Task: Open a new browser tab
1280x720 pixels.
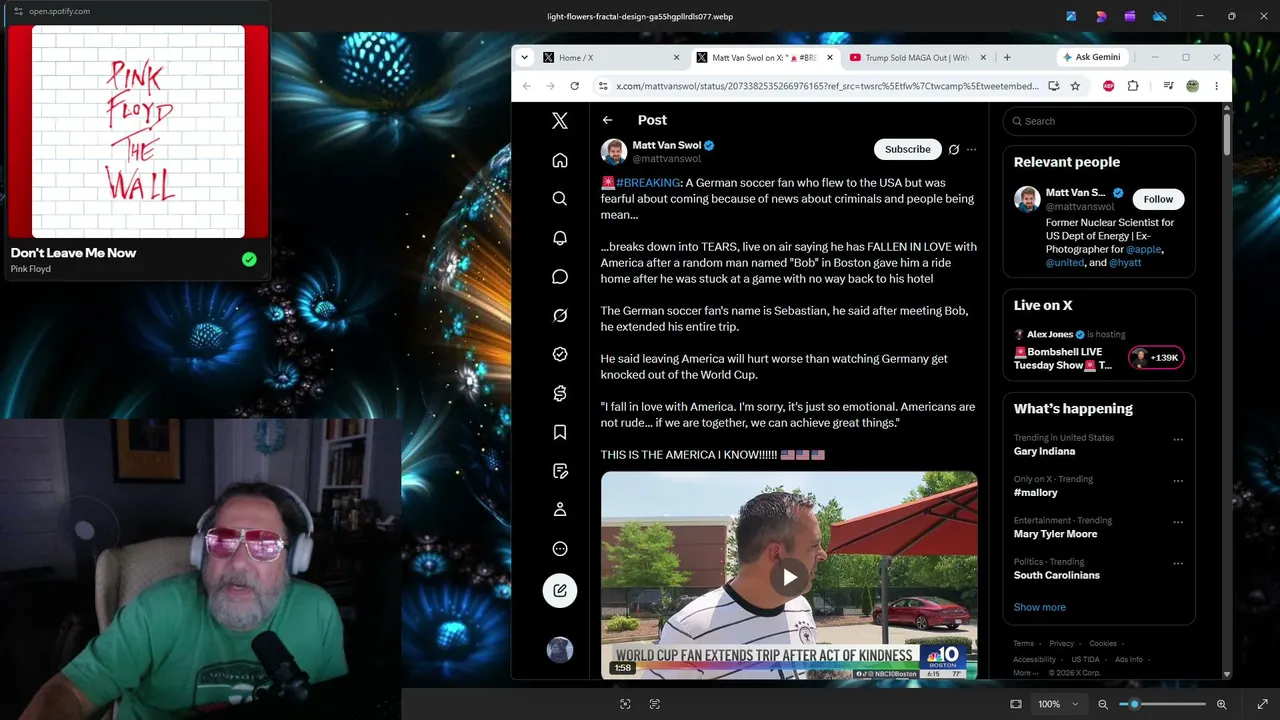Action: (x=1007, y=57)
